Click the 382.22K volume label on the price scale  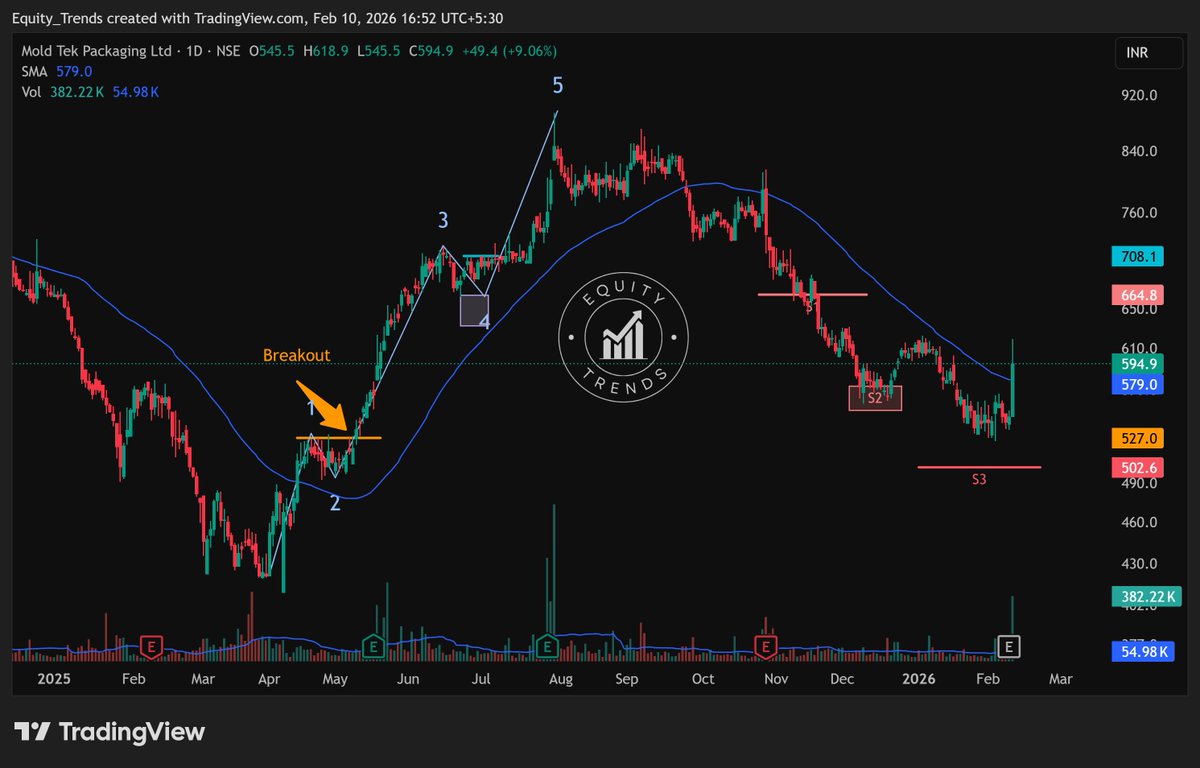[x=1145, y=596]
